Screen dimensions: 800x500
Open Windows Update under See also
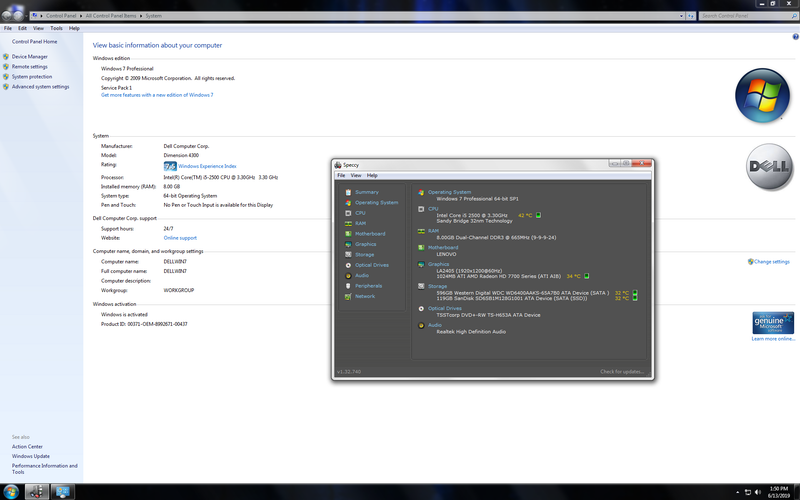pos(31,457)
